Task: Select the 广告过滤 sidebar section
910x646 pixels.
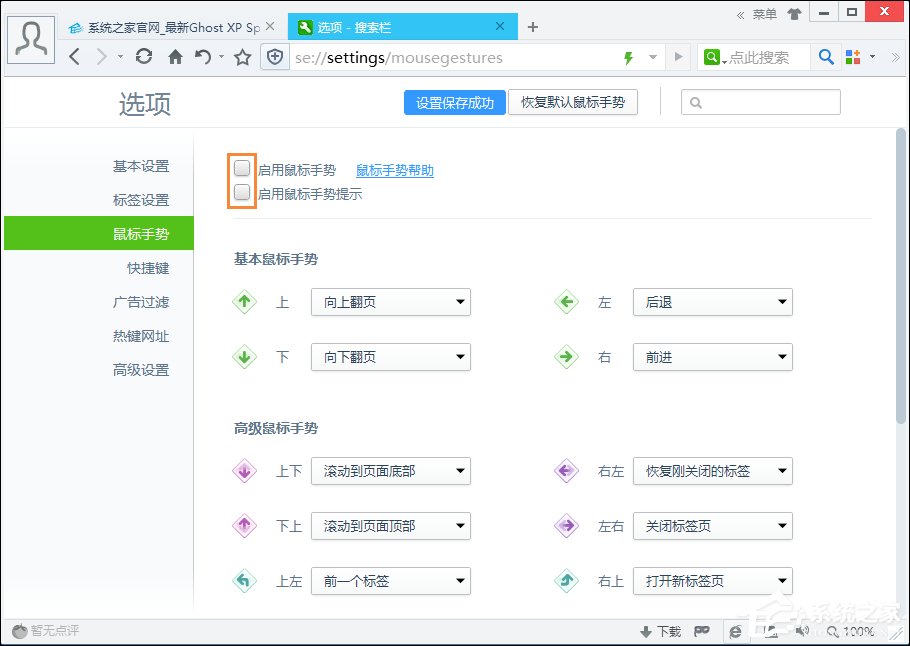Action: (x=141, y=301)
